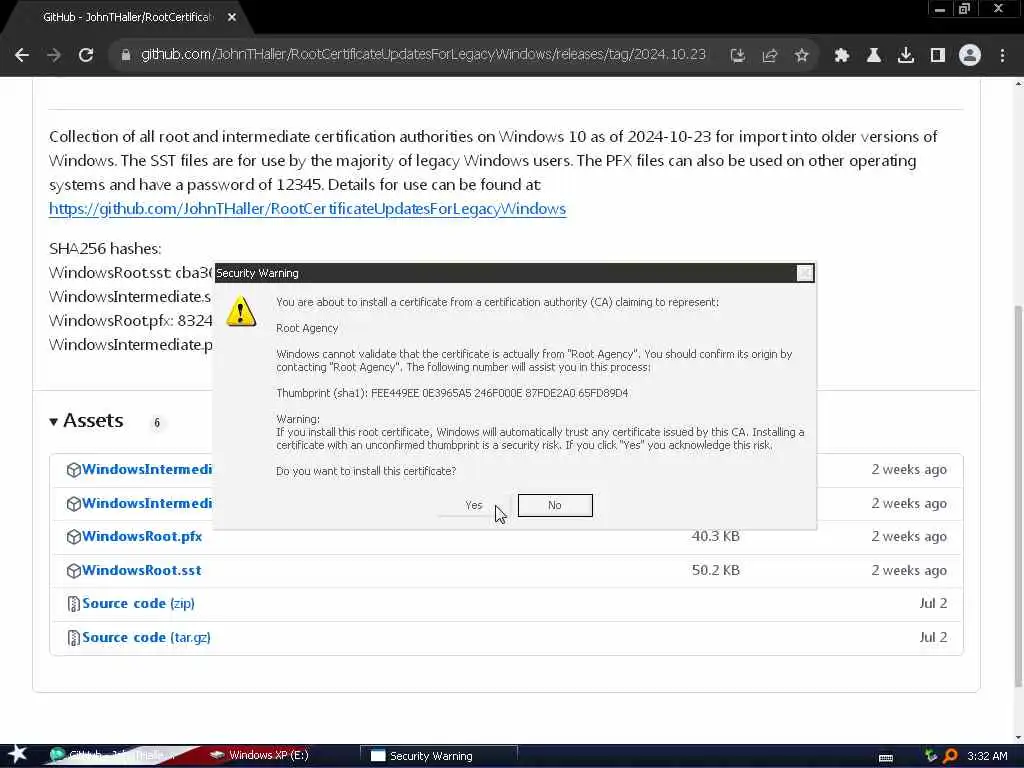This screenshot has height=768, width=1024.
Task: Click Yes in the Security Warning dialog
Action: click(473, 505)
